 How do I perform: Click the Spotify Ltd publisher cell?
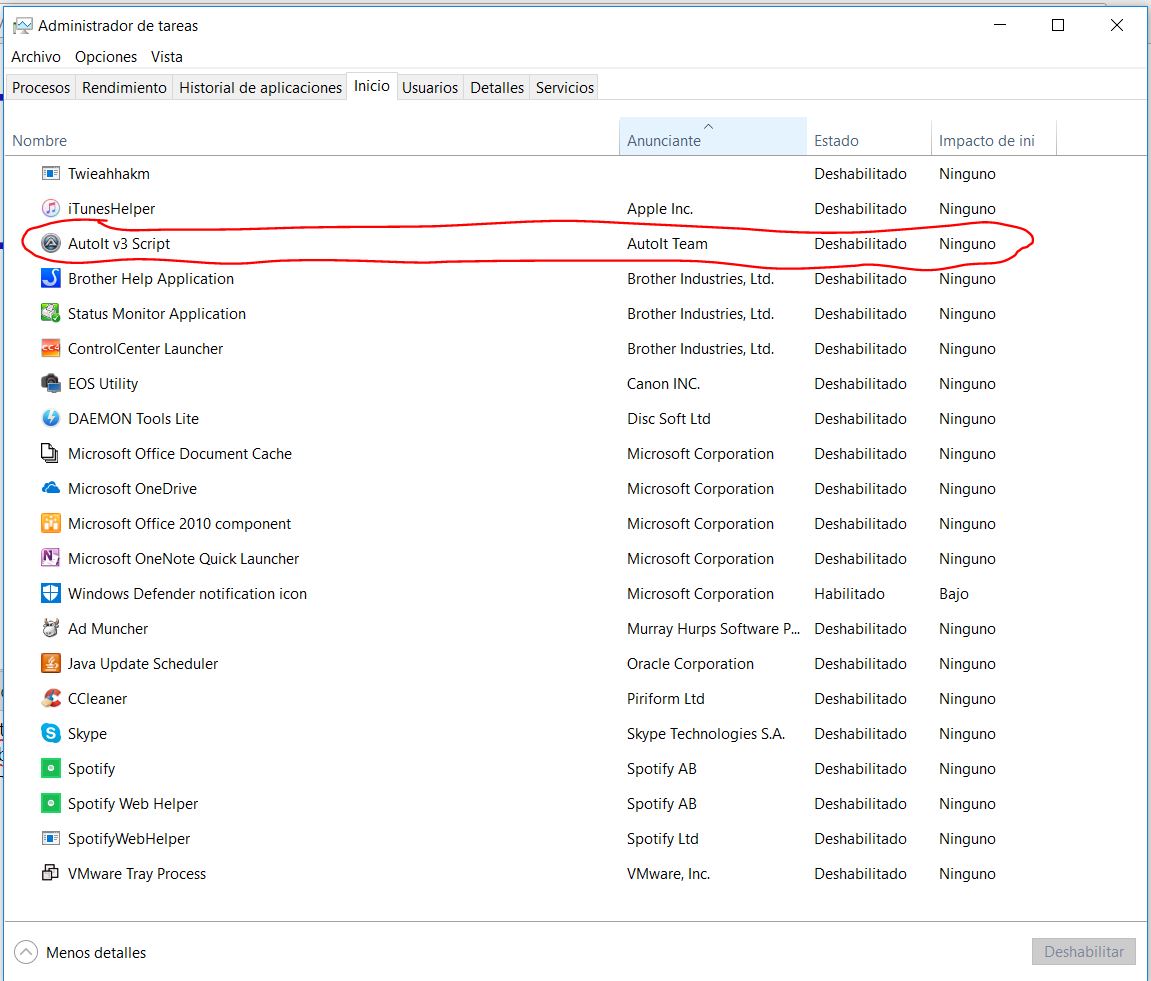point(663,839)
